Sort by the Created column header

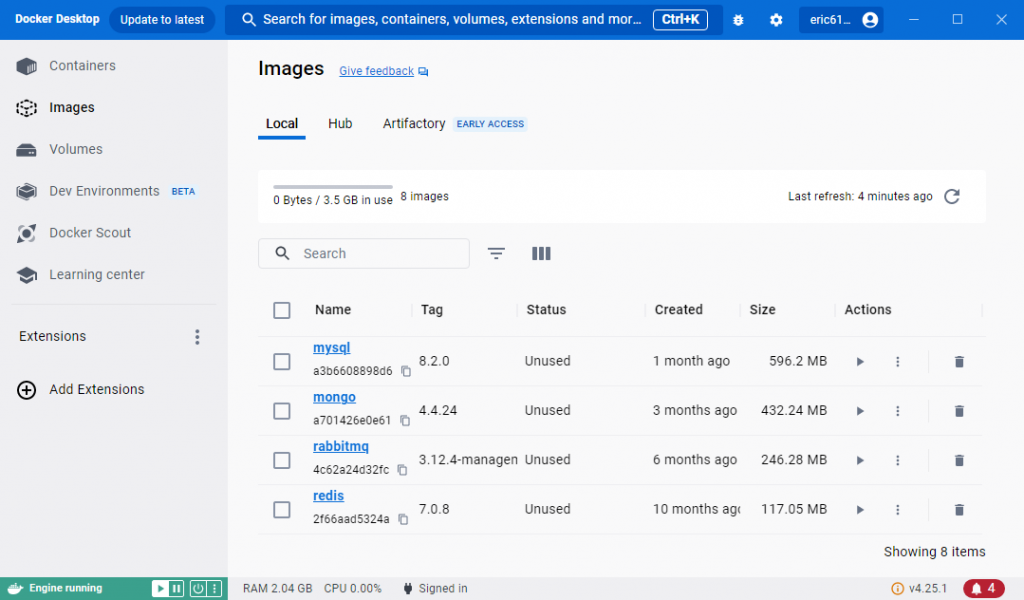pos(679,309)
